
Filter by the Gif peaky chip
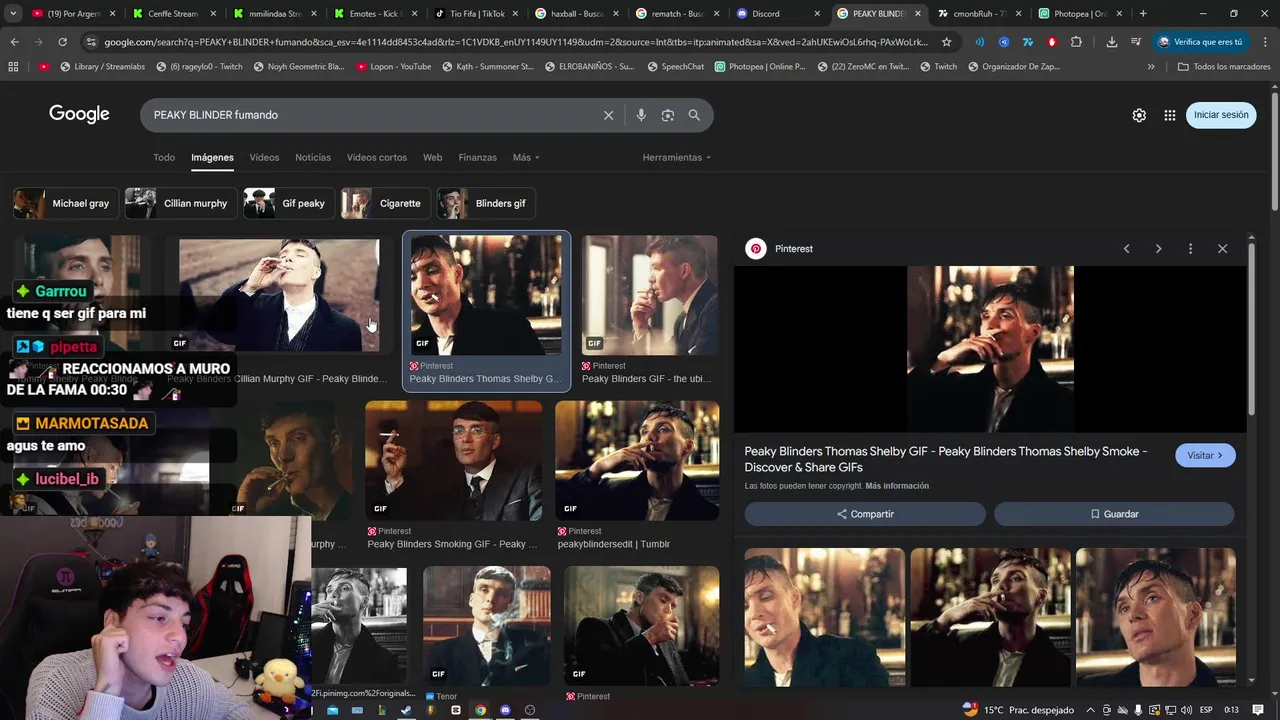coord(288,203)
